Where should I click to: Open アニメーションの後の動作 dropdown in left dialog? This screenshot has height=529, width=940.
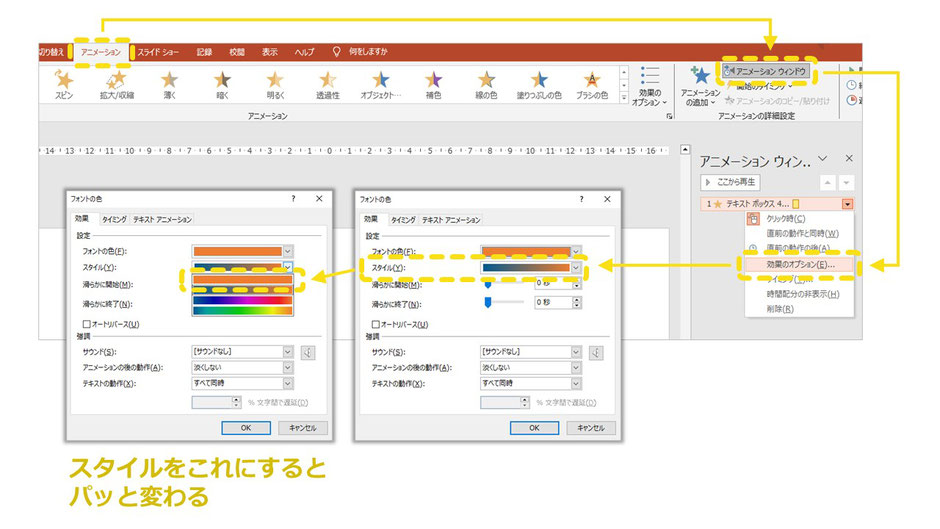tap(288, 368)
